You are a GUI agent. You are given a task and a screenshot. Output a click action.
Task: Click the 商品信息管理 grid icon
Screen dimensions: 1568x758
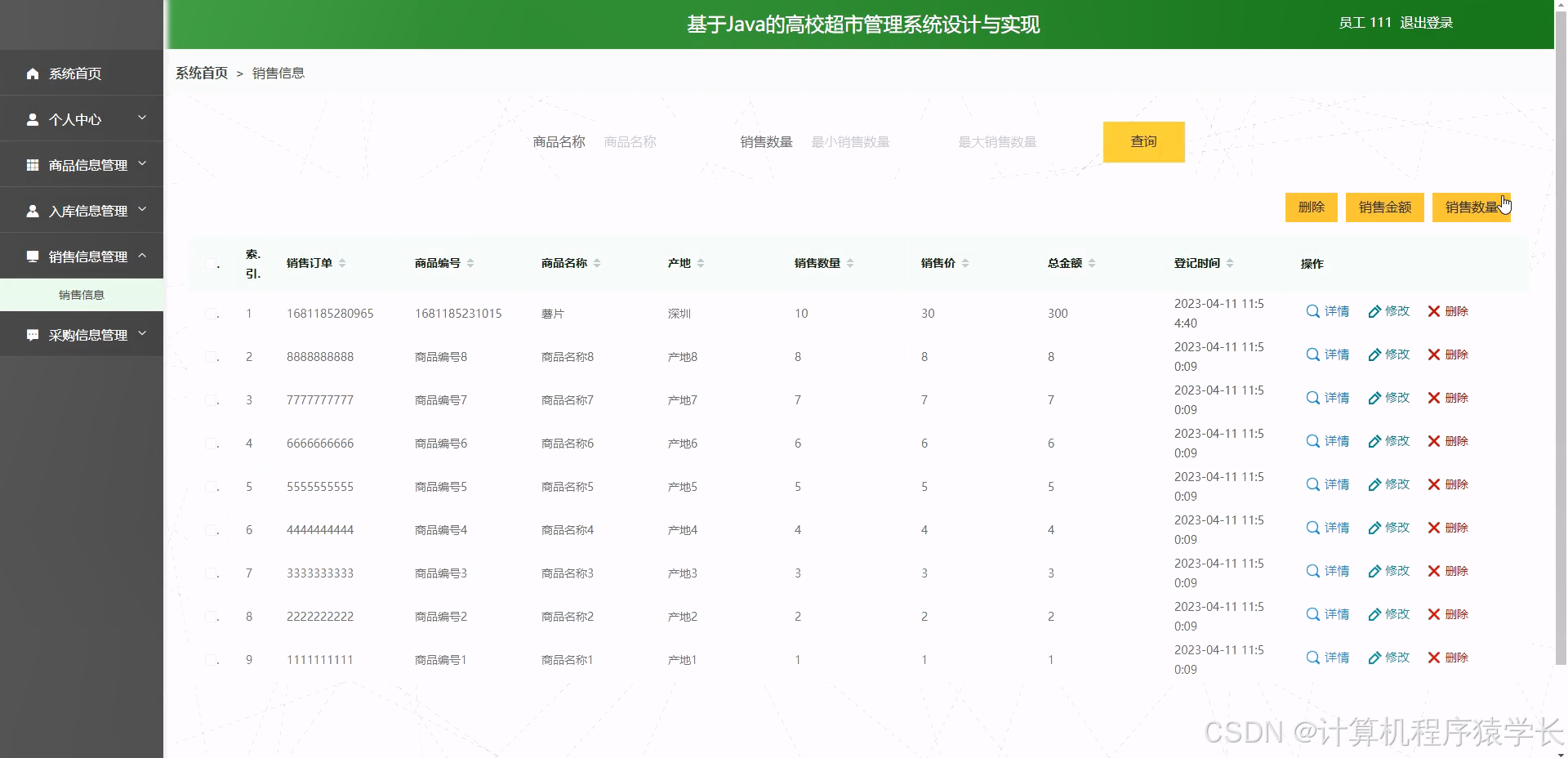33,165
